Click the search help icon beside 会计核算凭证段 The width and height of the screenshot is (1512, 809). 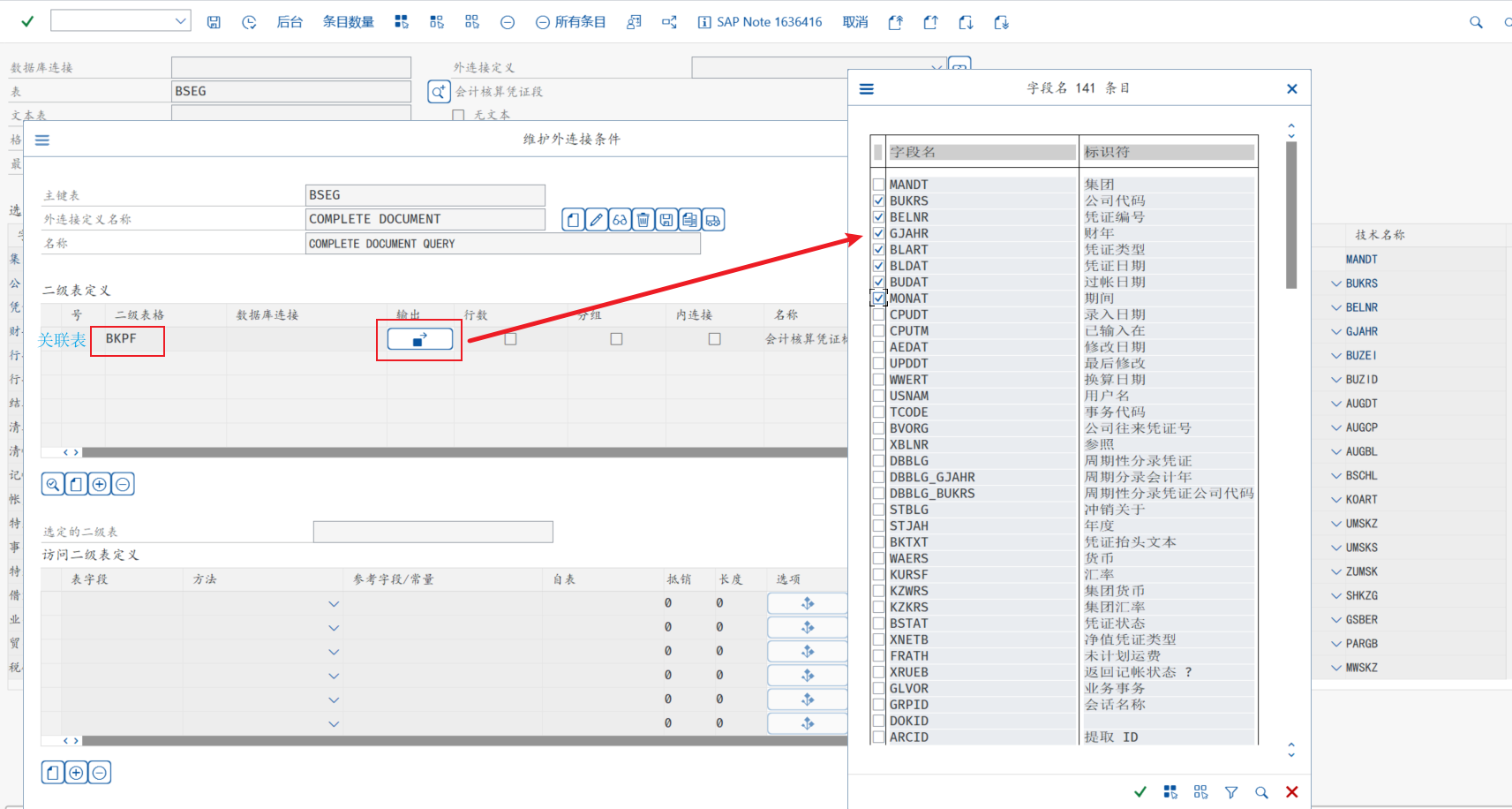[x=439, y=91]
